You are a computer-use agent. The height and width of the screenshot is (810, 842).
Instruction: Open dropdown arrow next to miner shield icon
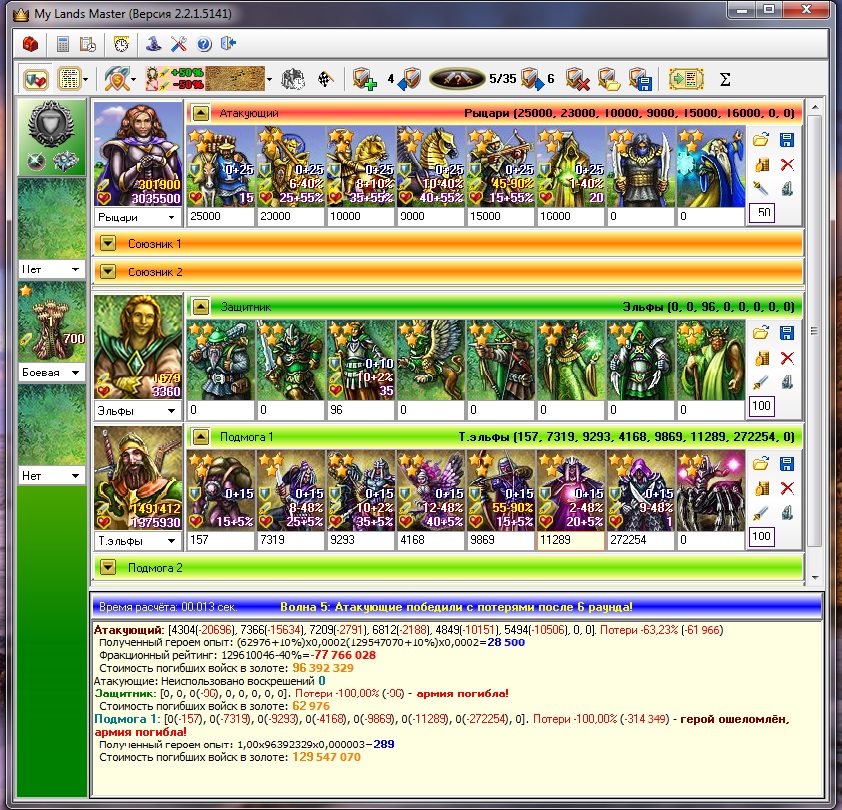(x=133, y=80)
